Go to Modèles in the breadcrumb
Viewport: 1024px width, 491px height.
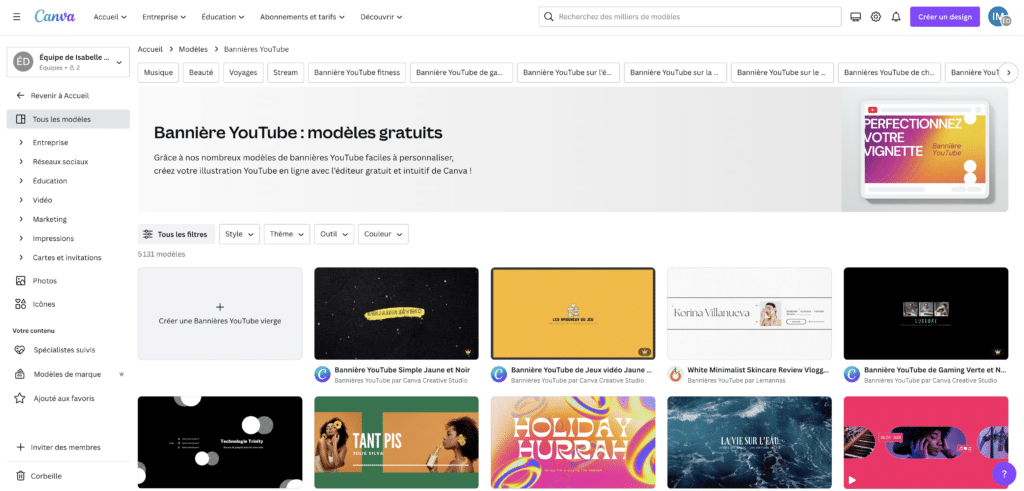193,49
